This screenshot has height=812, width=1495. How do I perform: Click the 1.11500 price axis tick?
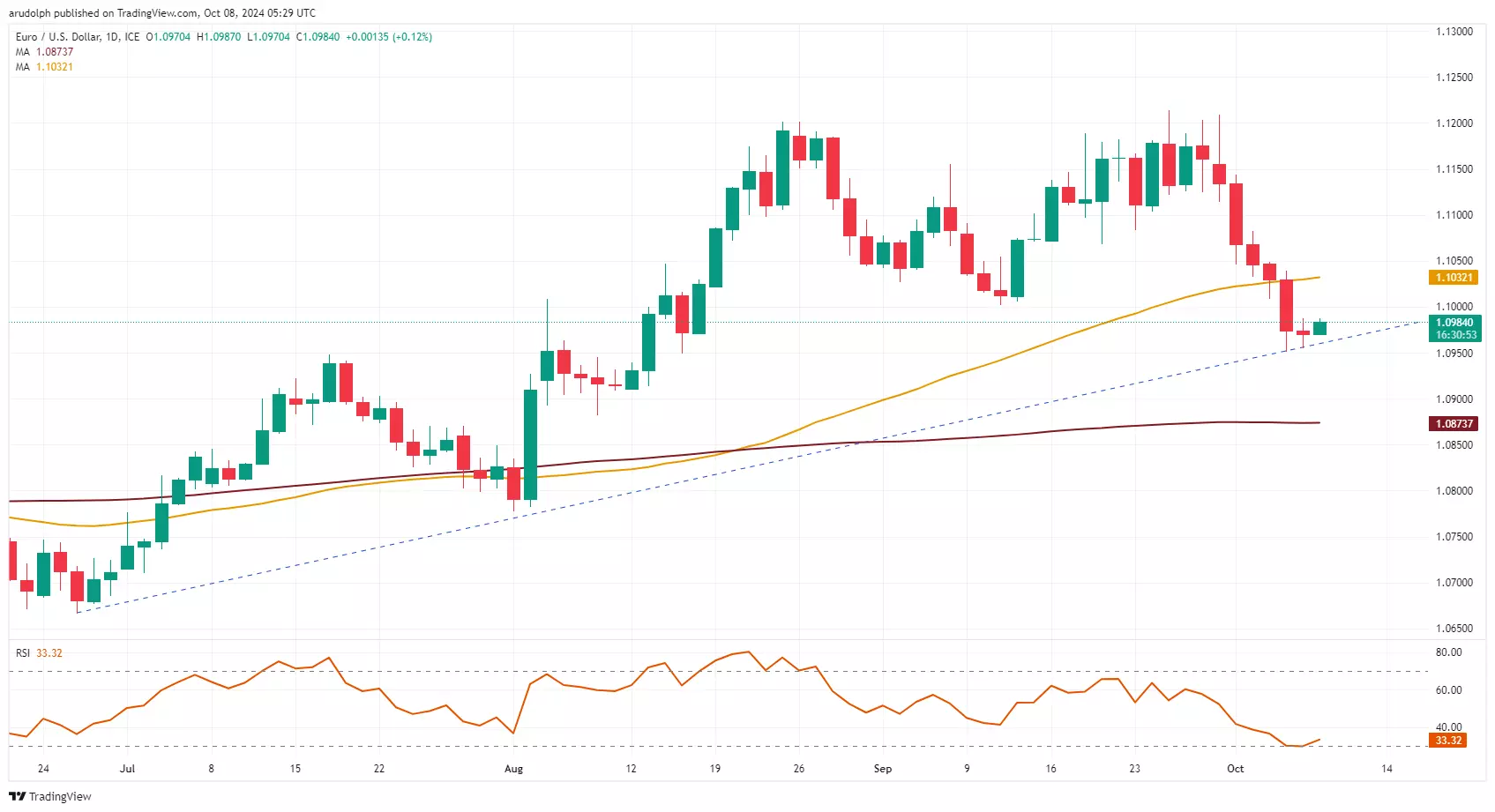tap(1454, 169)
